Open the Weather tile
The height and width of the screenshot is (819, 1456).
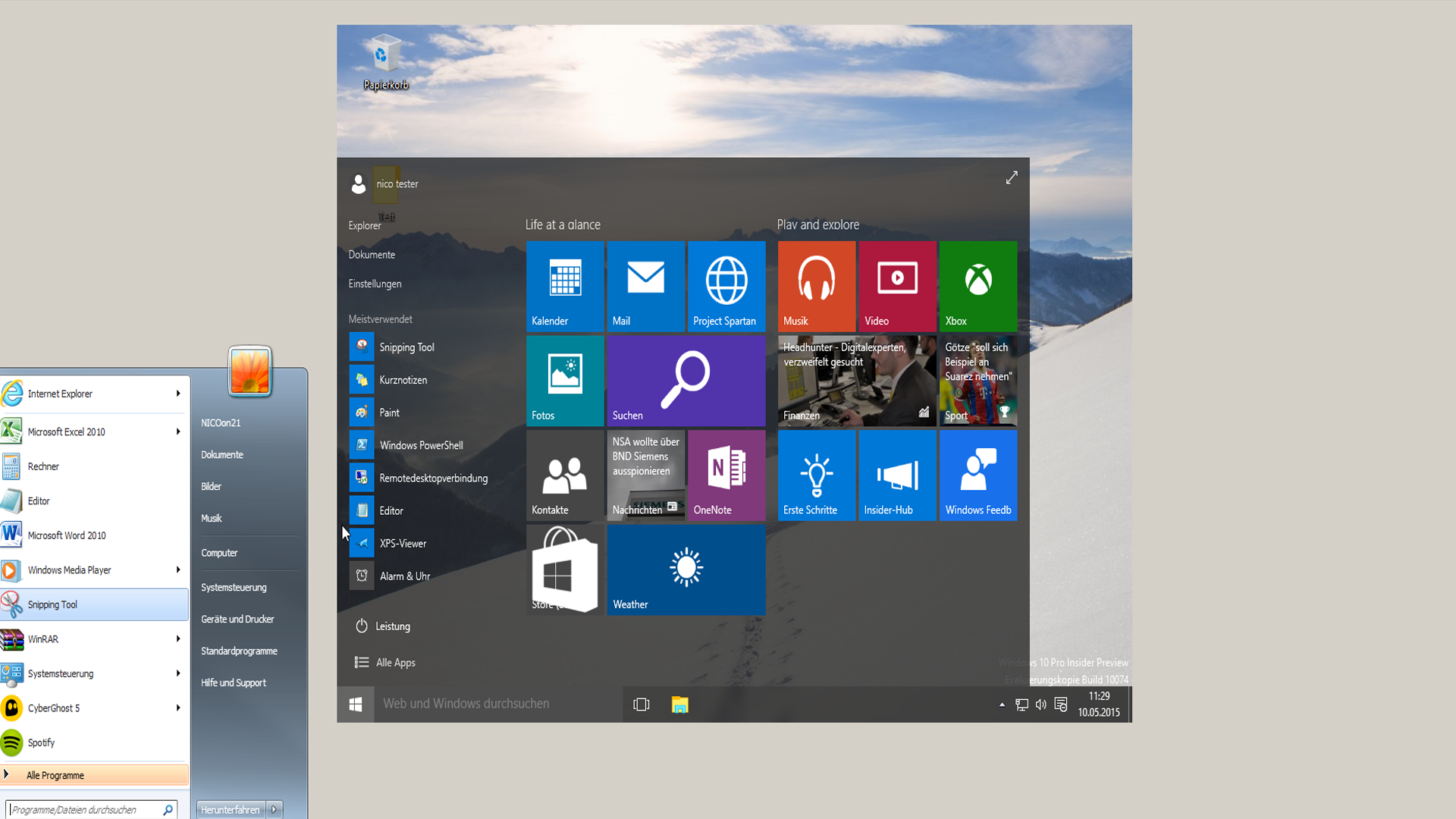click(x=686, y=570)
